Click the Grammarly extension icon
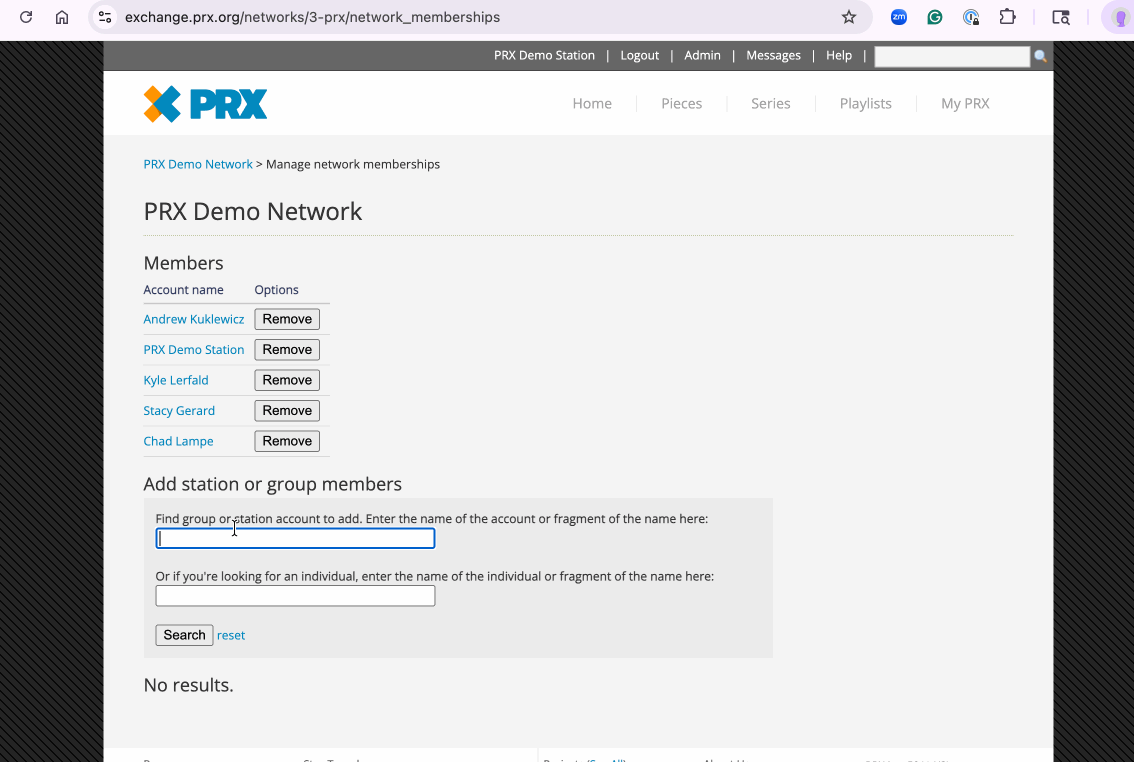The height and width of the screenshot is (762, 1134). point(935,17)
